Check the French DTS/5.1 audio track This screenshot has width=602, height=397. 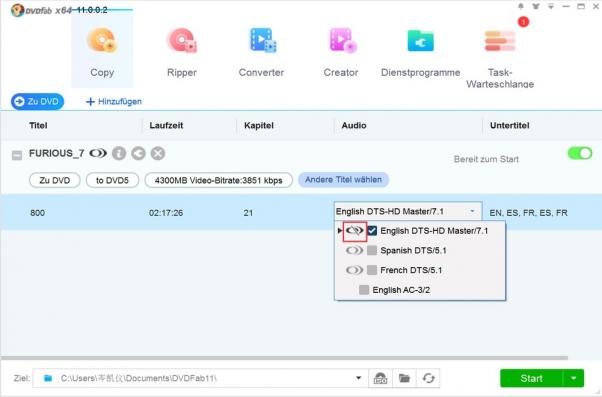click(x=372, y=270)
